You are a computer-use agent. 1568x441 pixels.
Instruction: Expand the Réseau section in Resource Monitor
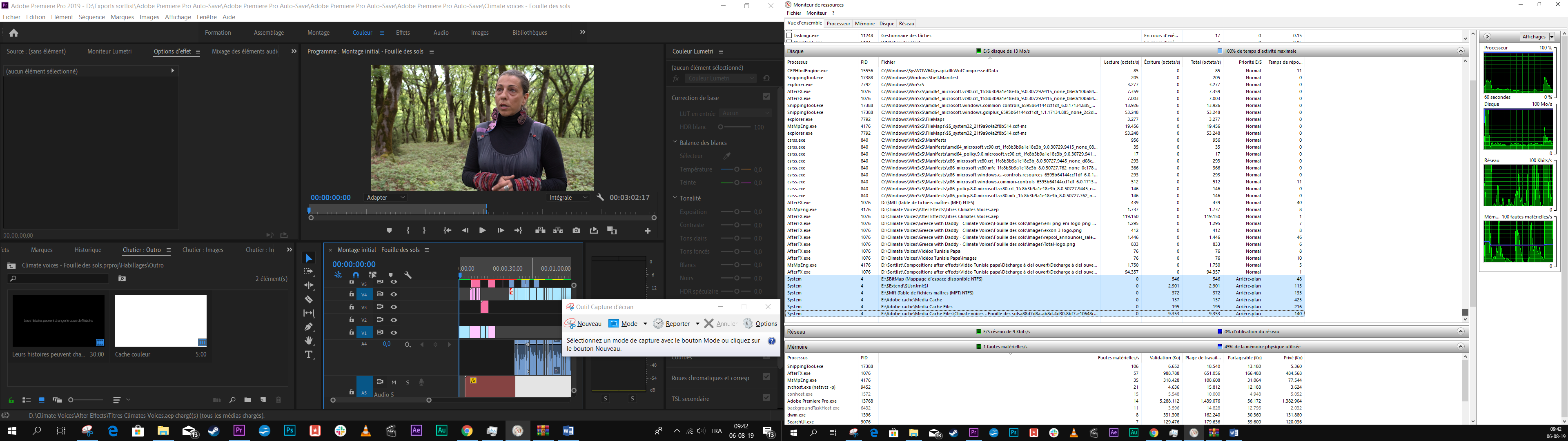point(1460,332)
